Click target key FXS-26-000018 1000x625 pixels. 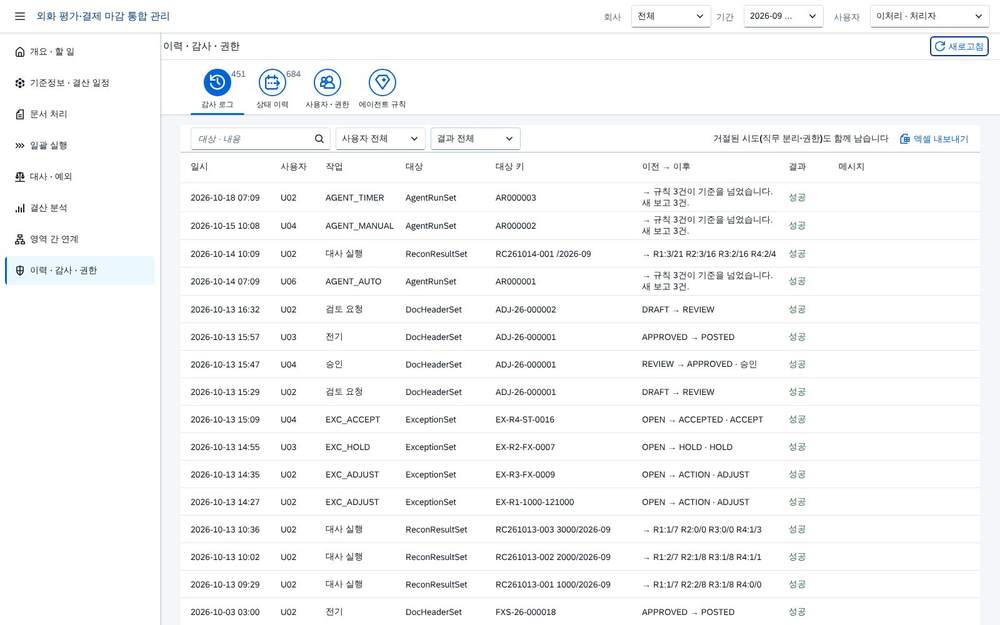click(526, 612)
